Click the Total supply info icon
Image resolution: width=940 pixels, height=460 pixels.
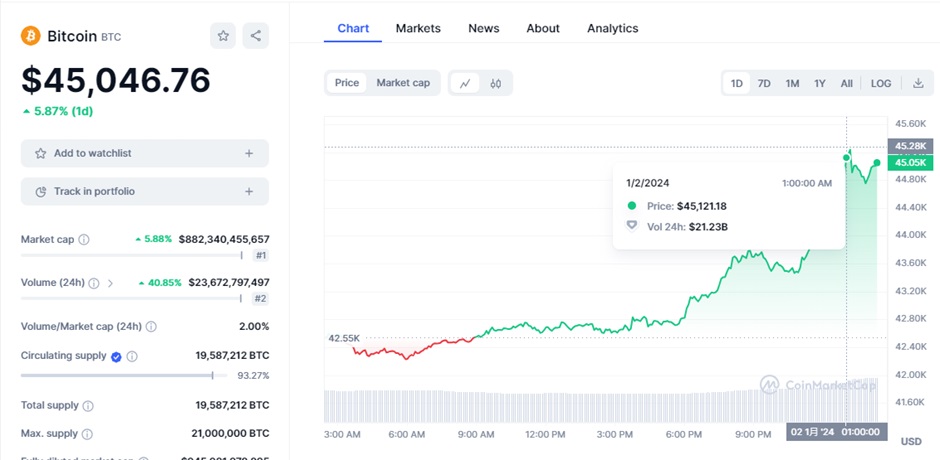88,406
